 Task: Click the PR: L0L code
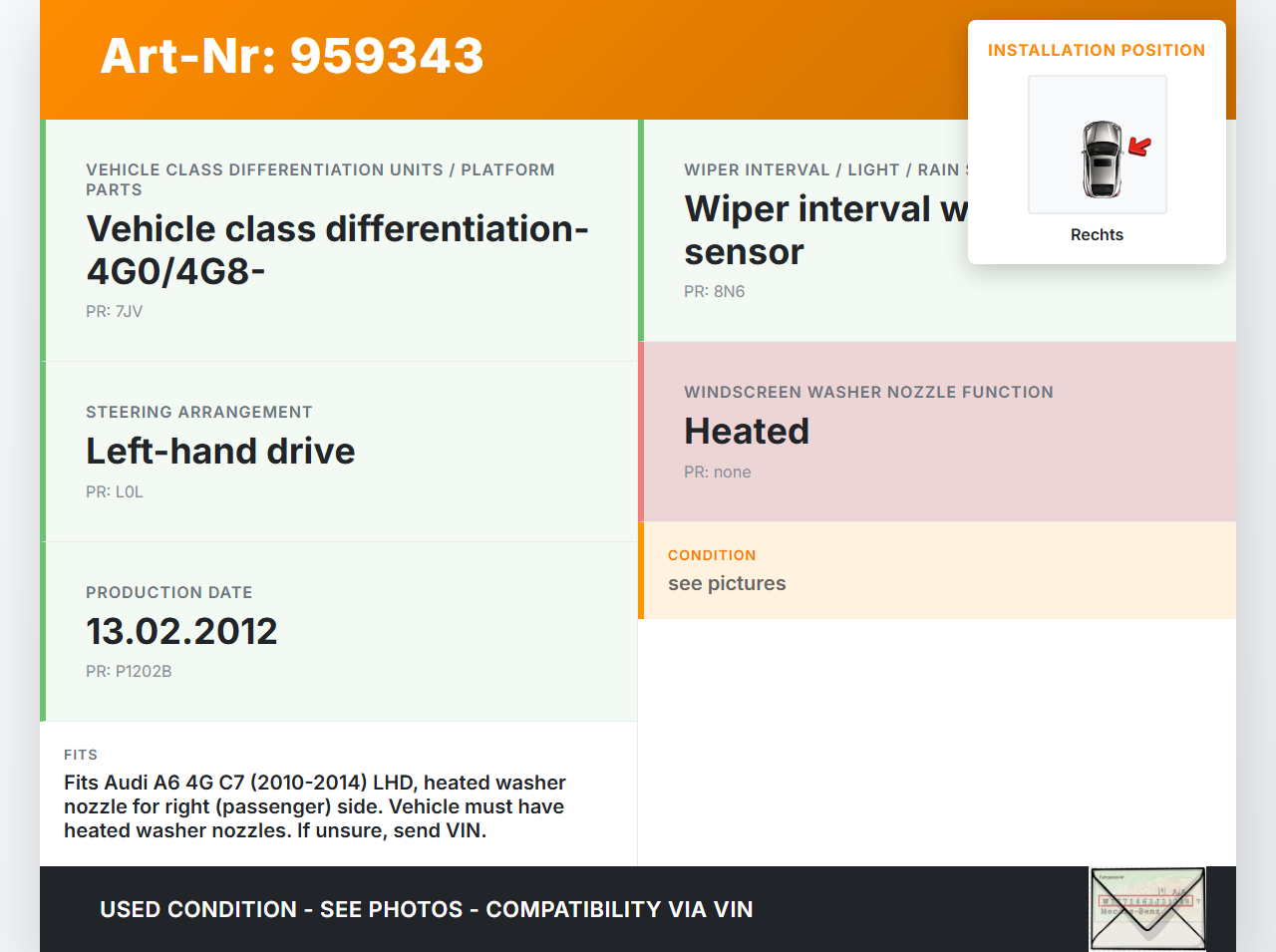pos(115,491)
